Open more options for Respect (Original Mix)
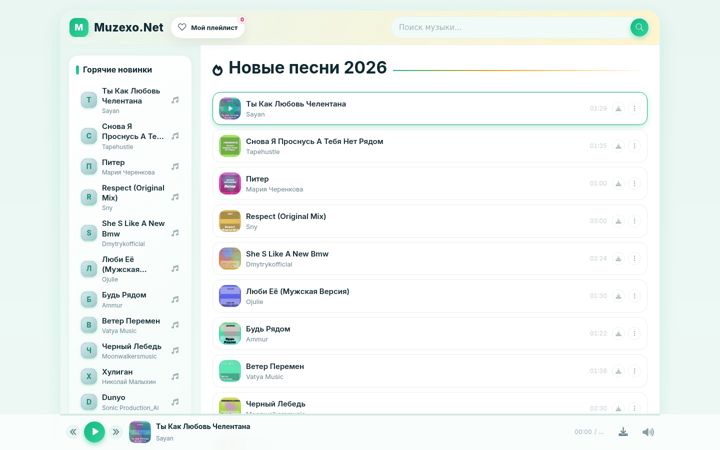This screenshot has width=720, height=450. 634,221
